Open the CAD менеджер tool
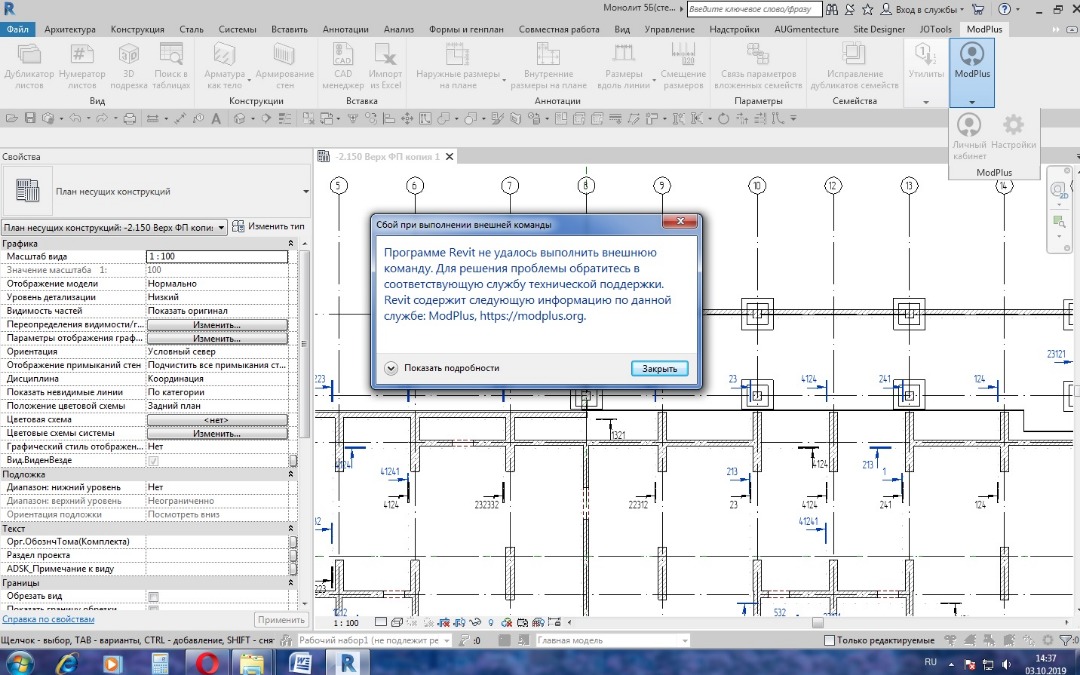The height and width of the screenshot is (675, 1080). [343, 66]
